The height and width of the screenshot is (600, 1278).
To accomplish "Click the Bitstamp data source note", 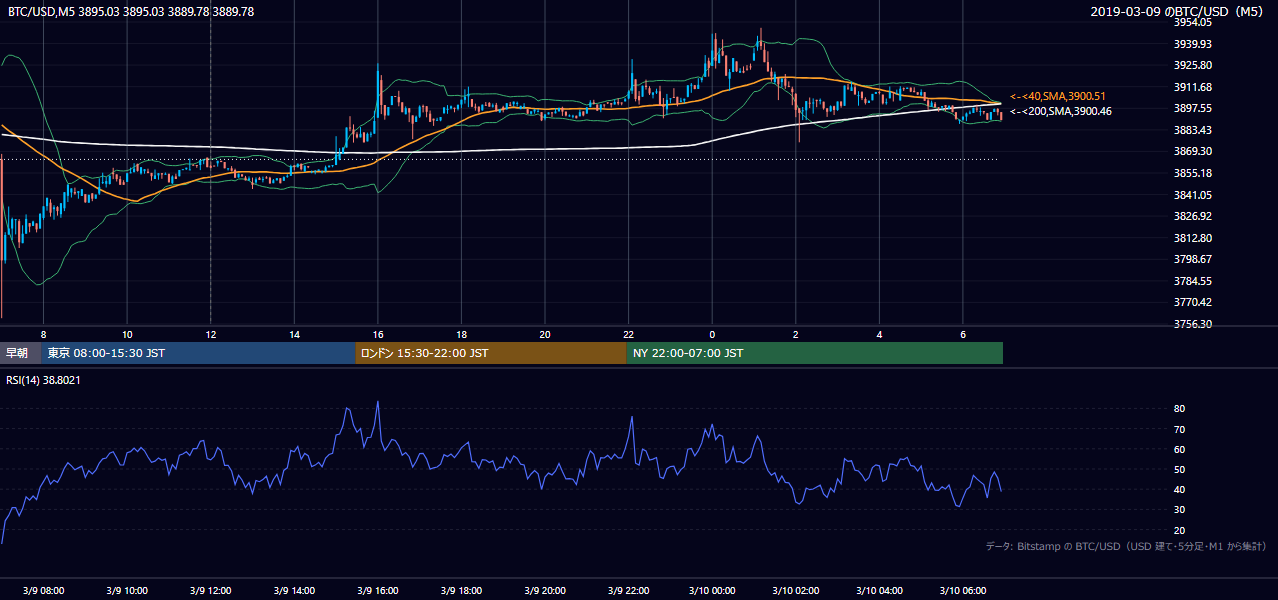I will pos(1126,546).
